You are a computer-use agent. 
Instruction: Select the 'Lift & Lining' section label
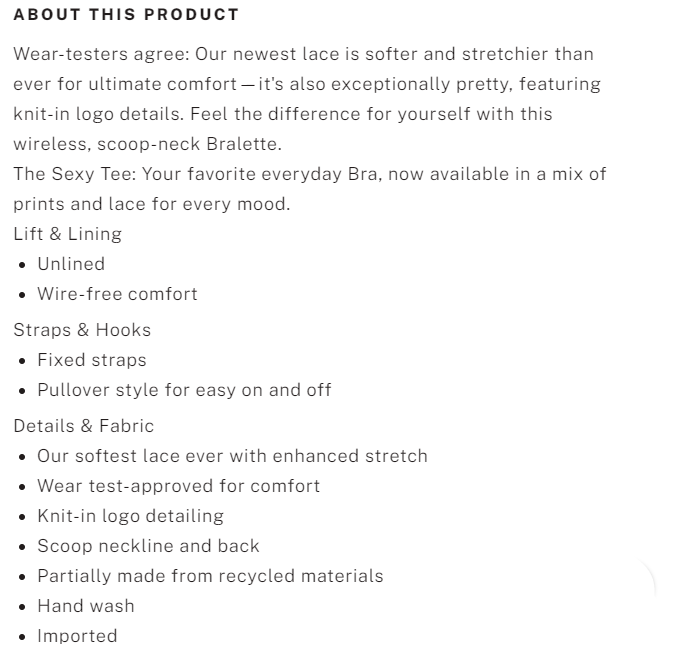(68, 234)
